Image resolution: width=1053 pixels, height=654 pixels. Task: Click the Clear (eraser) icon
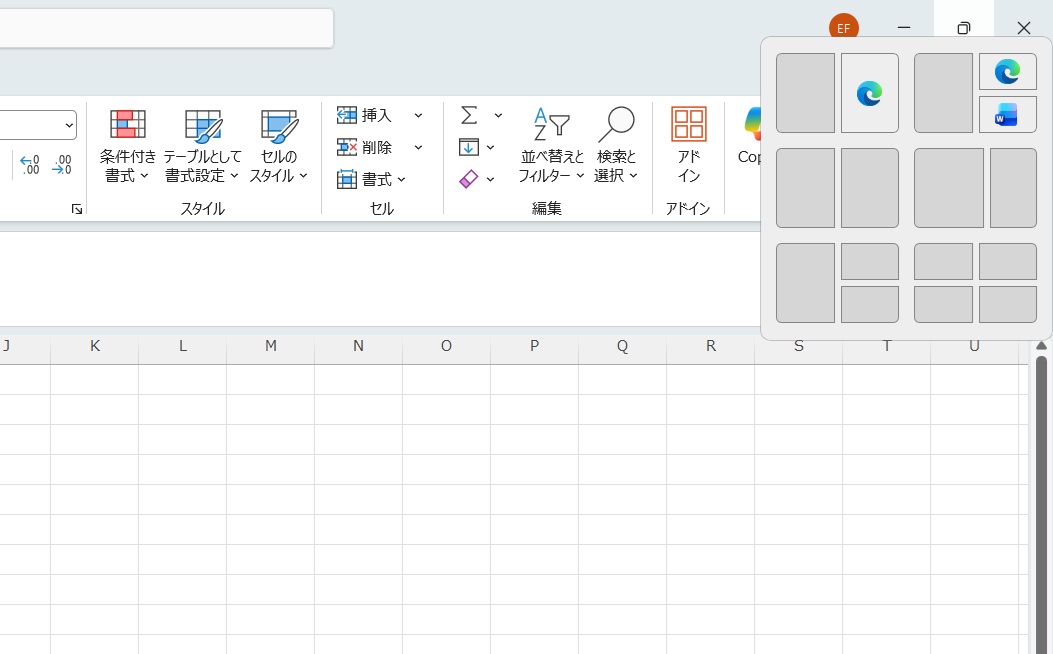(469, 179)
